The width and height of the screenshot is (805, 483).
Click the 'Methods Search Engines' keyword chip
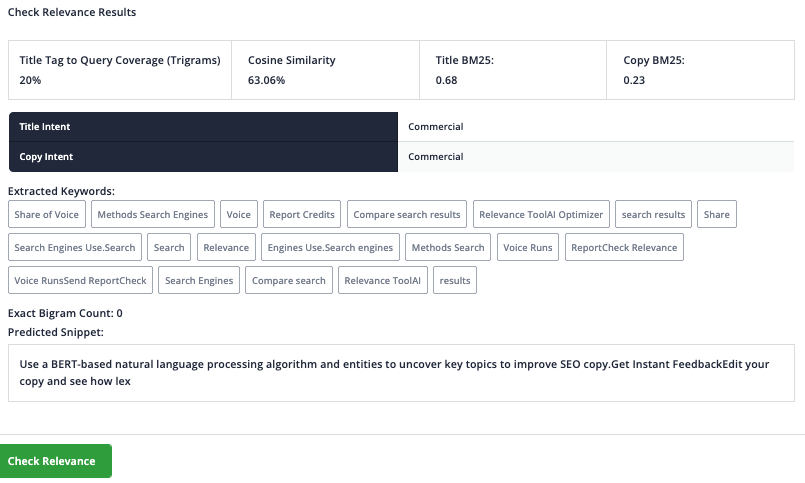(152, 214)
